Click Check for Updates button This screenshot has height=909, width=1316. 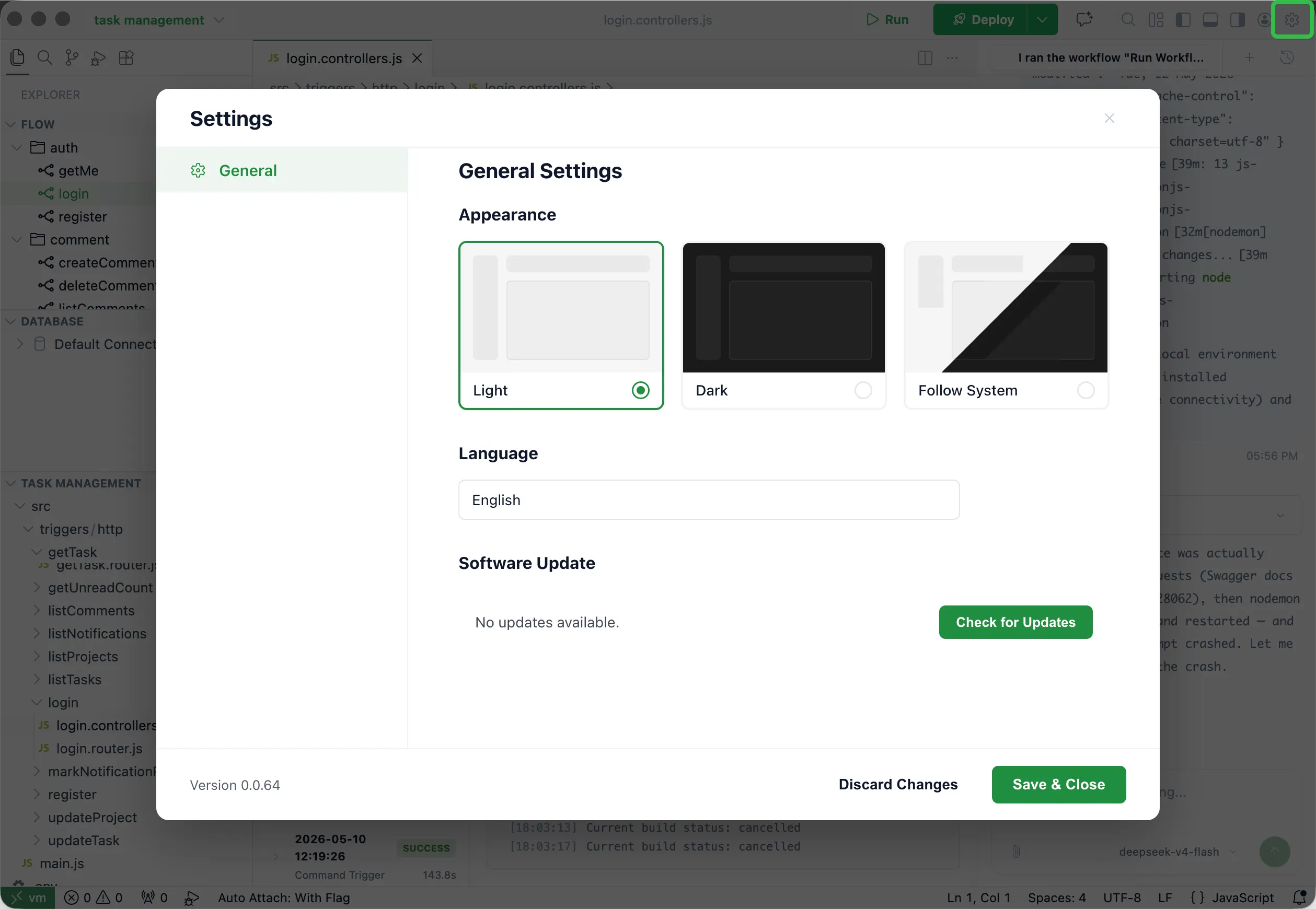[1015, 622]
